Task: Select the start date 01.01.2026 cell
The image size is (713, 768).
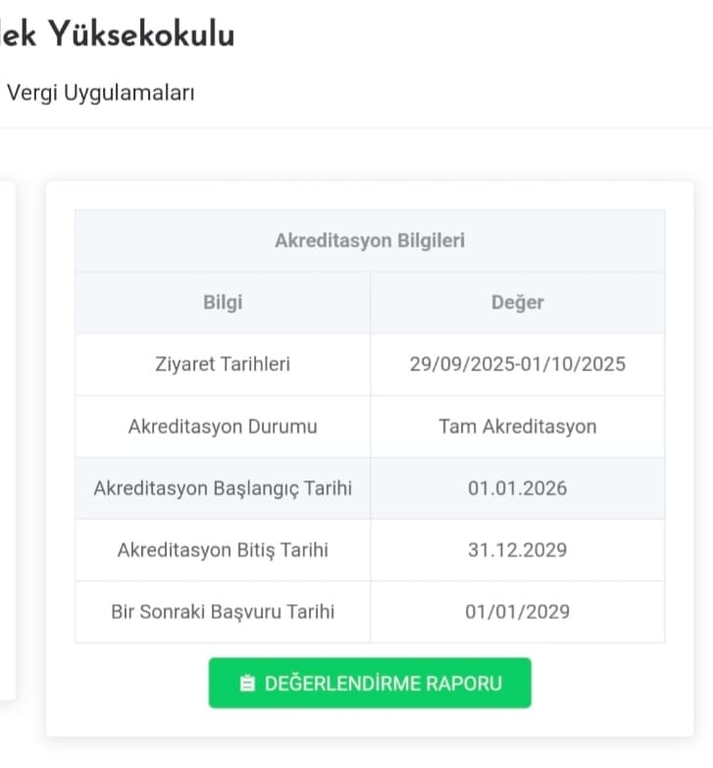Action: (517, 488)
